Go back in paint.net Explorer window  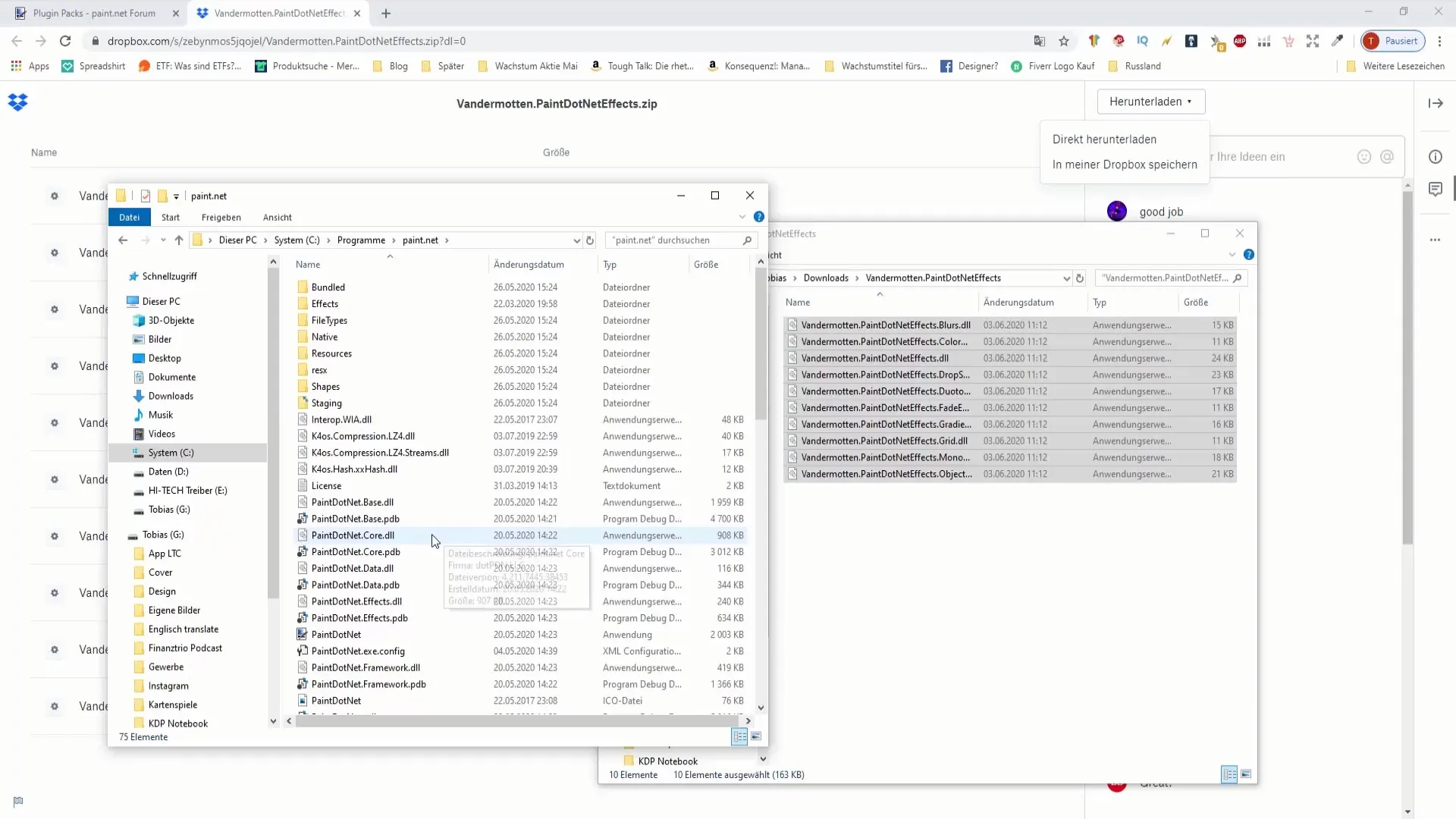click(x=123, y=240)
